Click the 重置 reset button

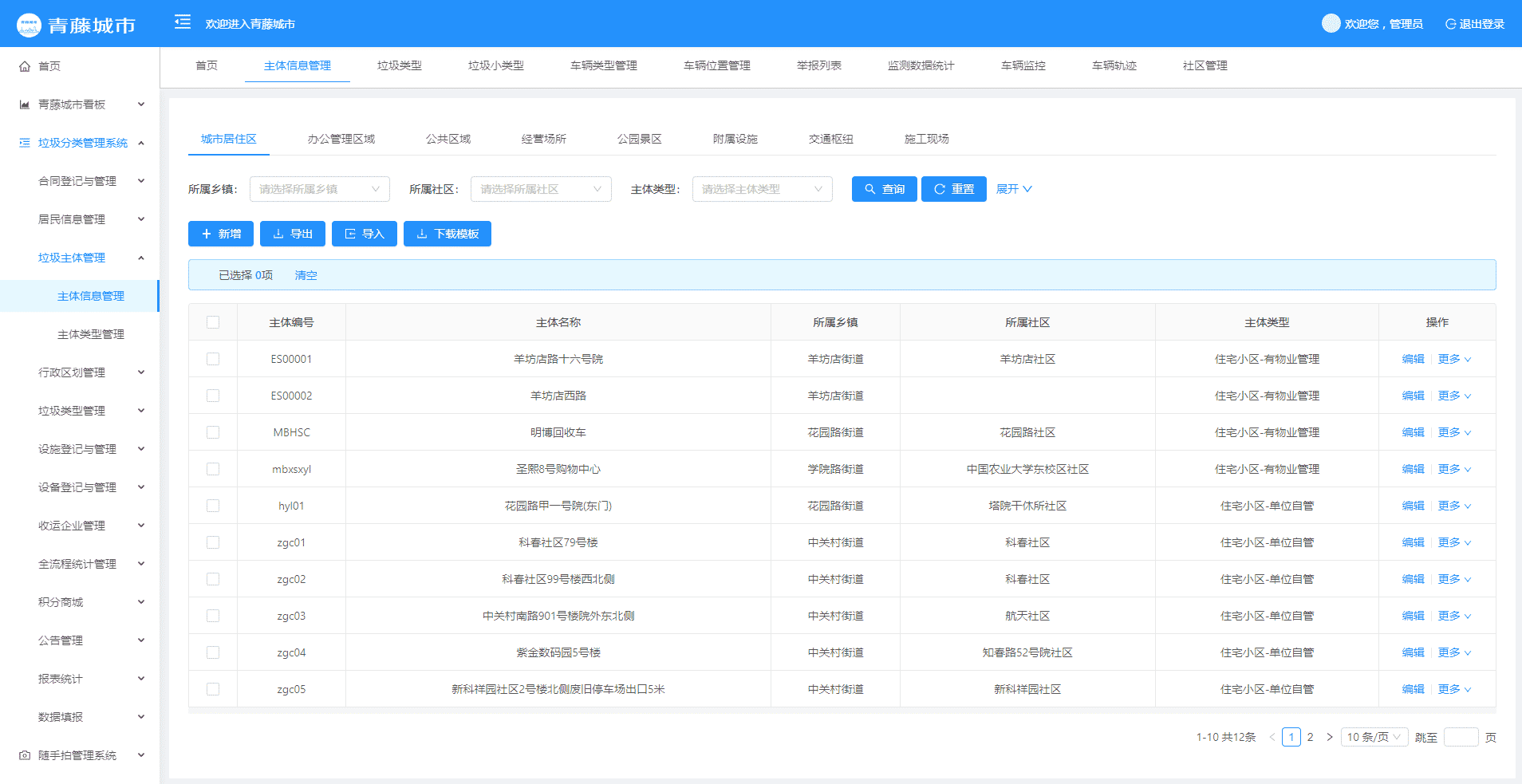[954, 189]
